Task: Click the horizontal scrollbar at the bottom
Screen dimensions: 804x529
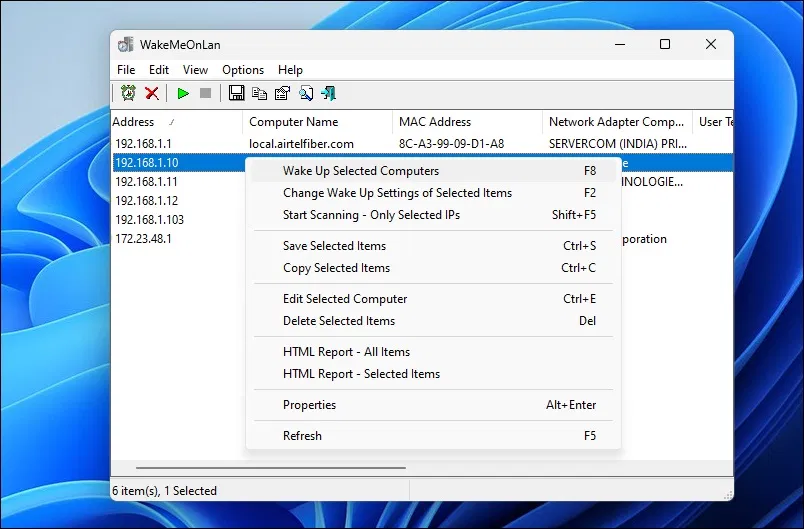Action: (x=270, y=467)
